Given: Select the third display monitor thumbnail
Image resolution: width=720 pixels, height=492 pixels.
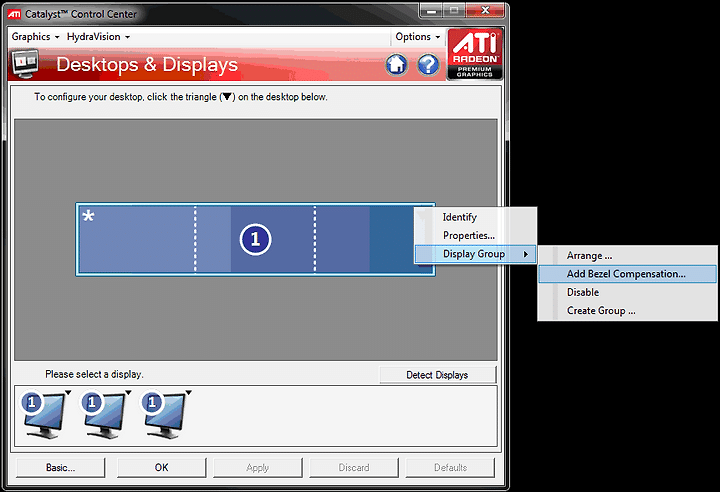Looking at the screenshot, I should 164,415.
